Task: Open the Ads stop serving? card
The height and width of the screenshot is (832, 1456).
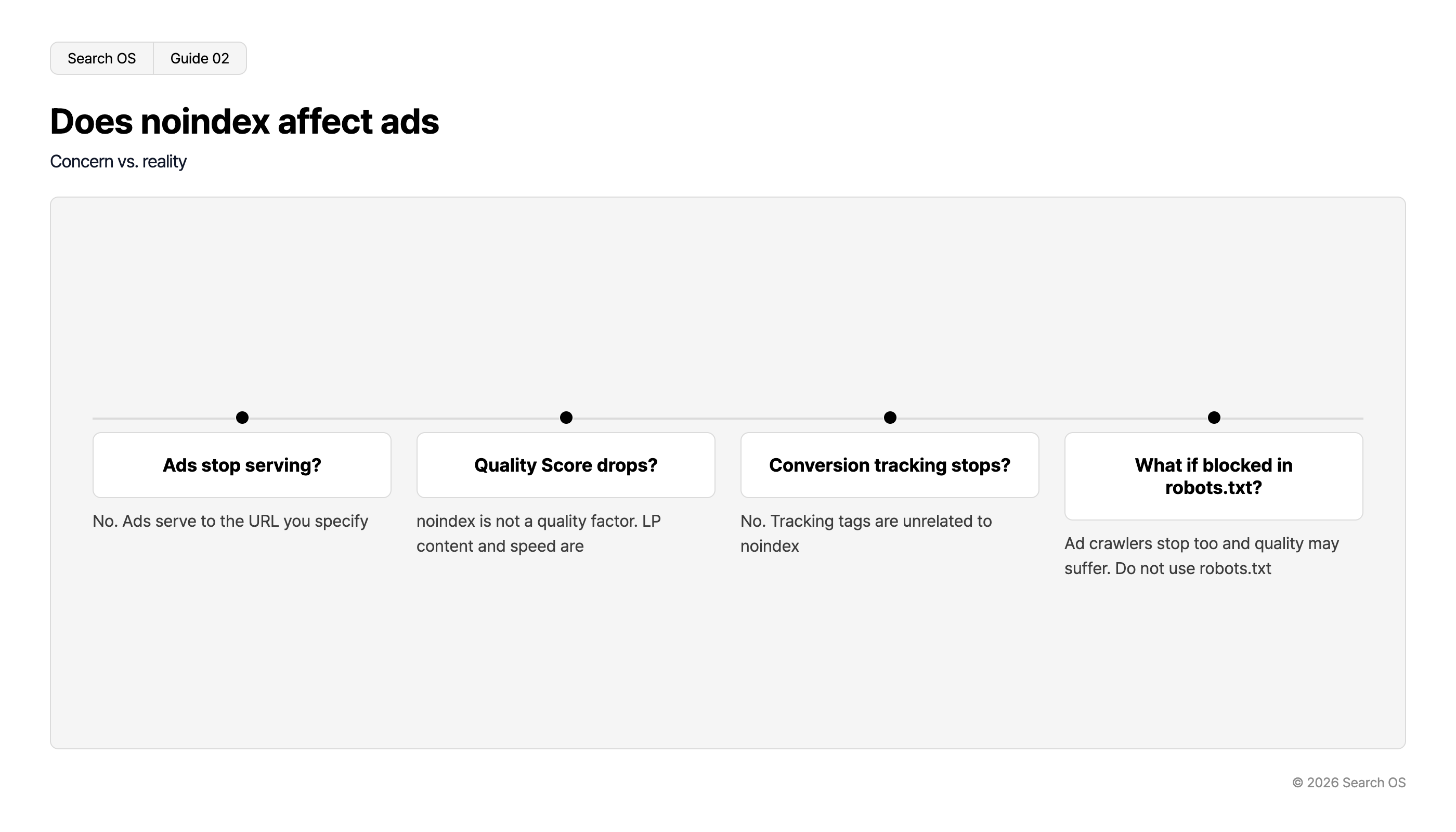Action: tap(242, 465)
